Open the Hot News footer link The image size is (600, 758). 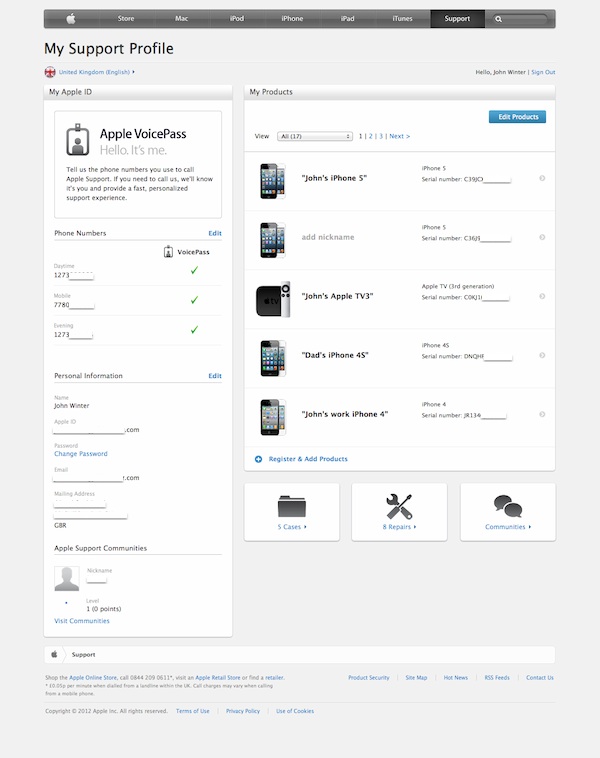click(455, 678)
